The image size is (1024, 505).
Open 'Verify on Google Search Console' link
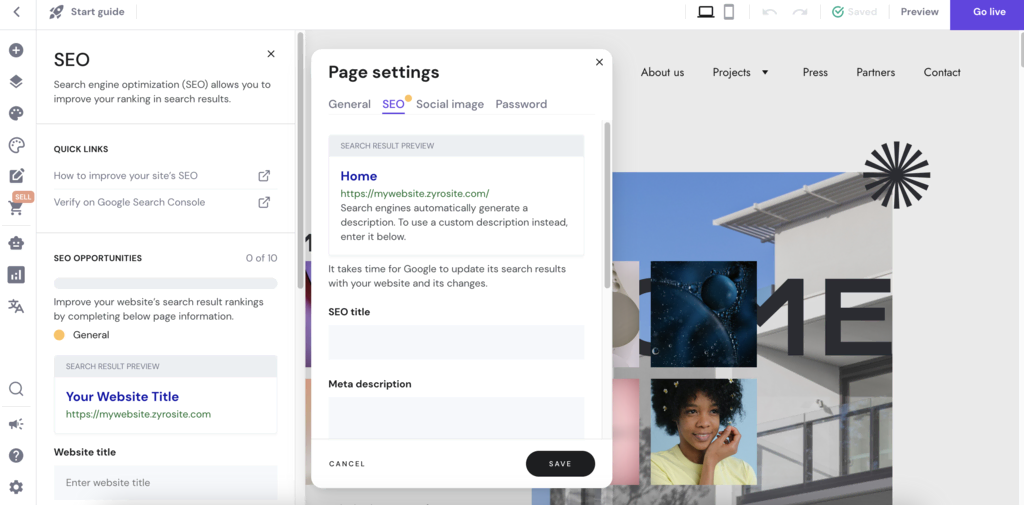(x=162, y=203)
